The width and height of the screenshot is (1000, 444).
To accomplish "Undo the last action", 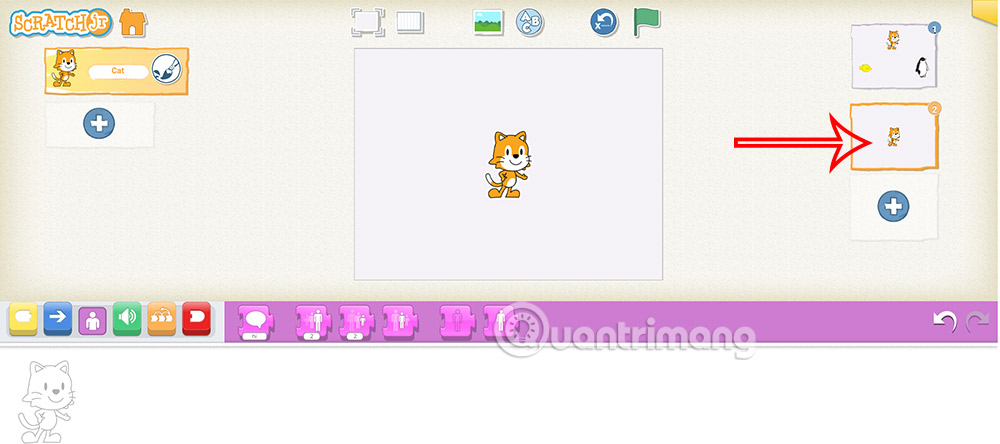I will click(944, 321).
